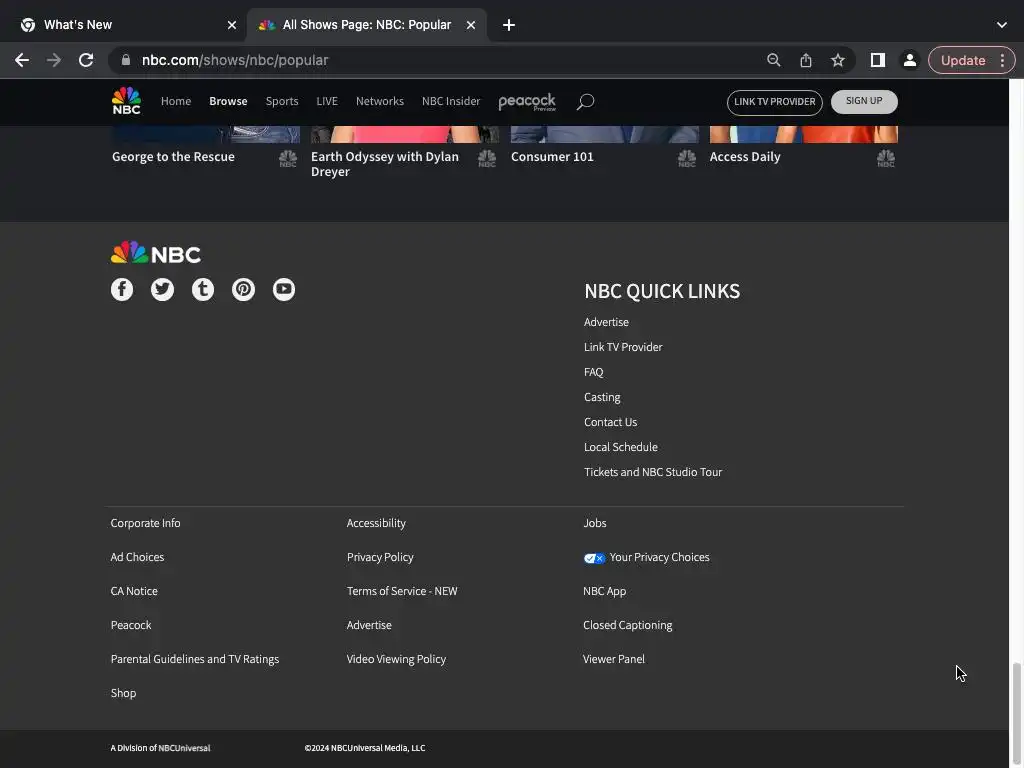Screen dimensions: 1024x768
Task: Open NBC's Pinterest icon
Action: coord(244,289)
